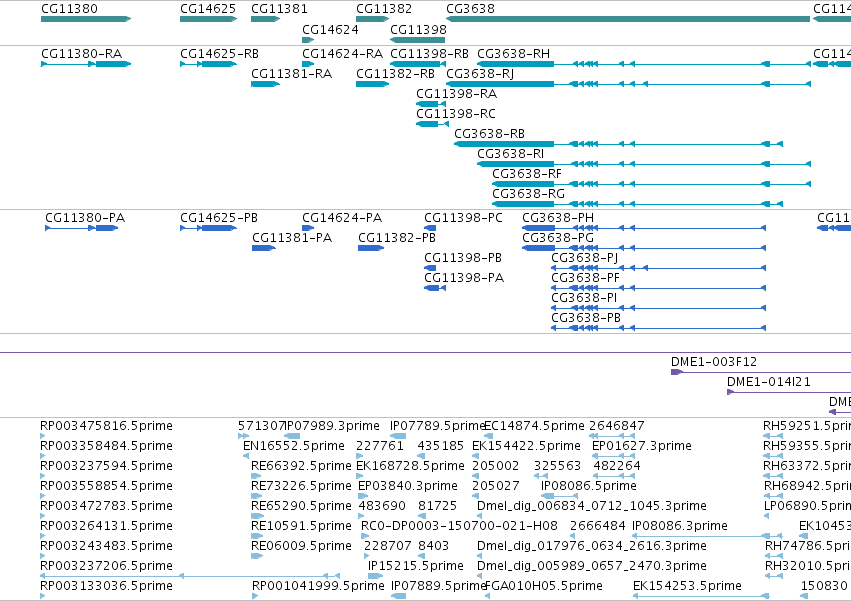This screenshot has width=851, height=601.
Task: Select EST label RP003558854.5prime
Action: pos(106,486)
